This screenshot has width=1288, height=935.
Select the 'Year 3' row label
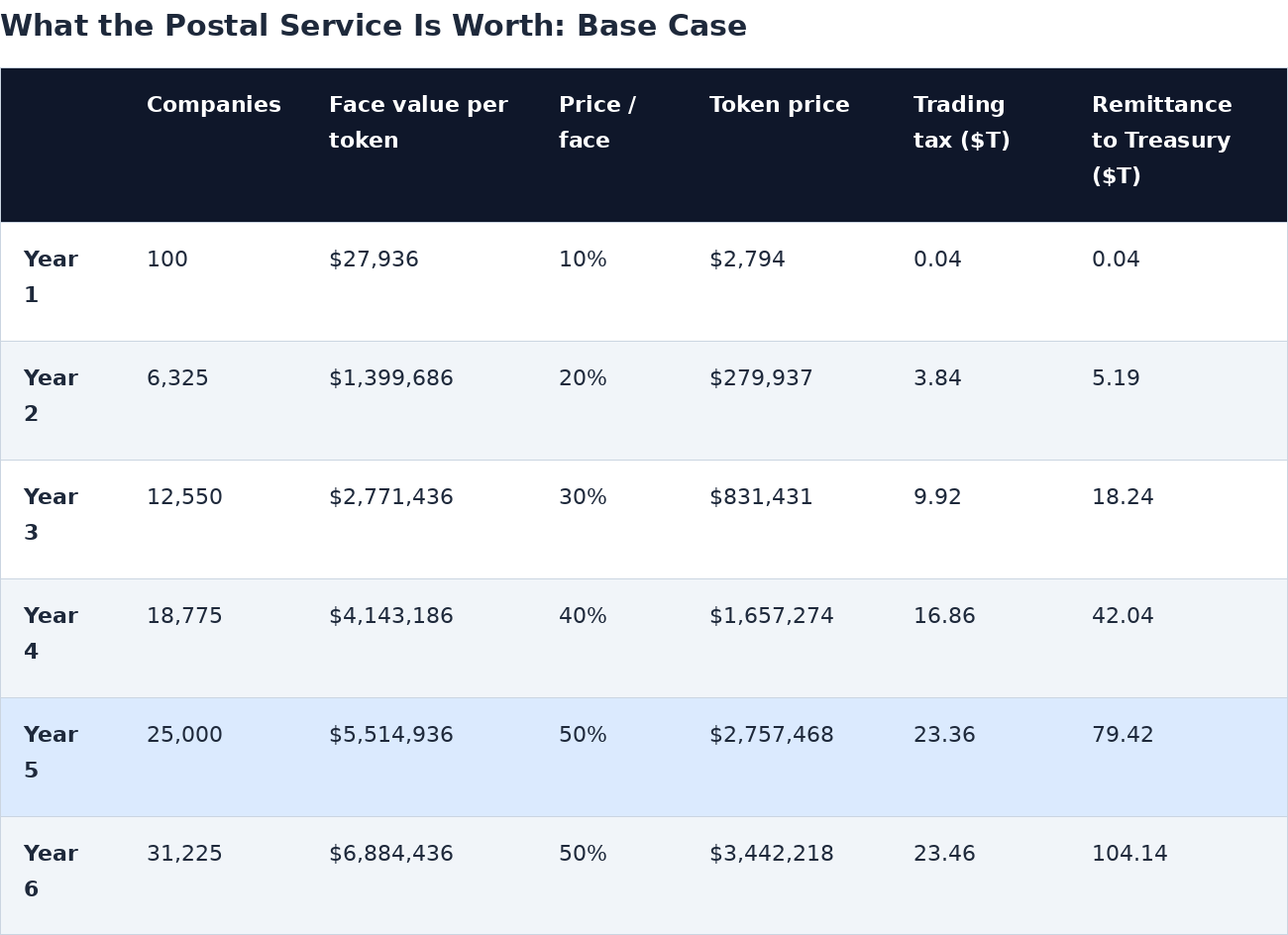[51, 516]
